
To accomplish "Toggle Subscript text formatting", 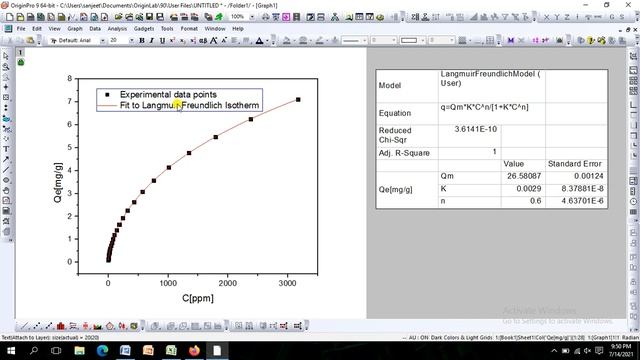I will point(182,40).
